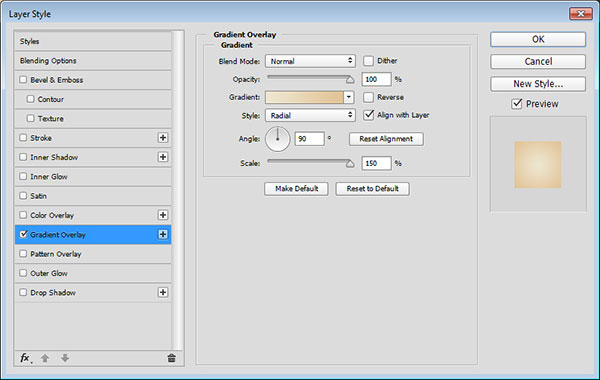This screenshot has width=600, height=380.
Task: Add another Inner Shadow with plus icon
Action: point(163,157)
